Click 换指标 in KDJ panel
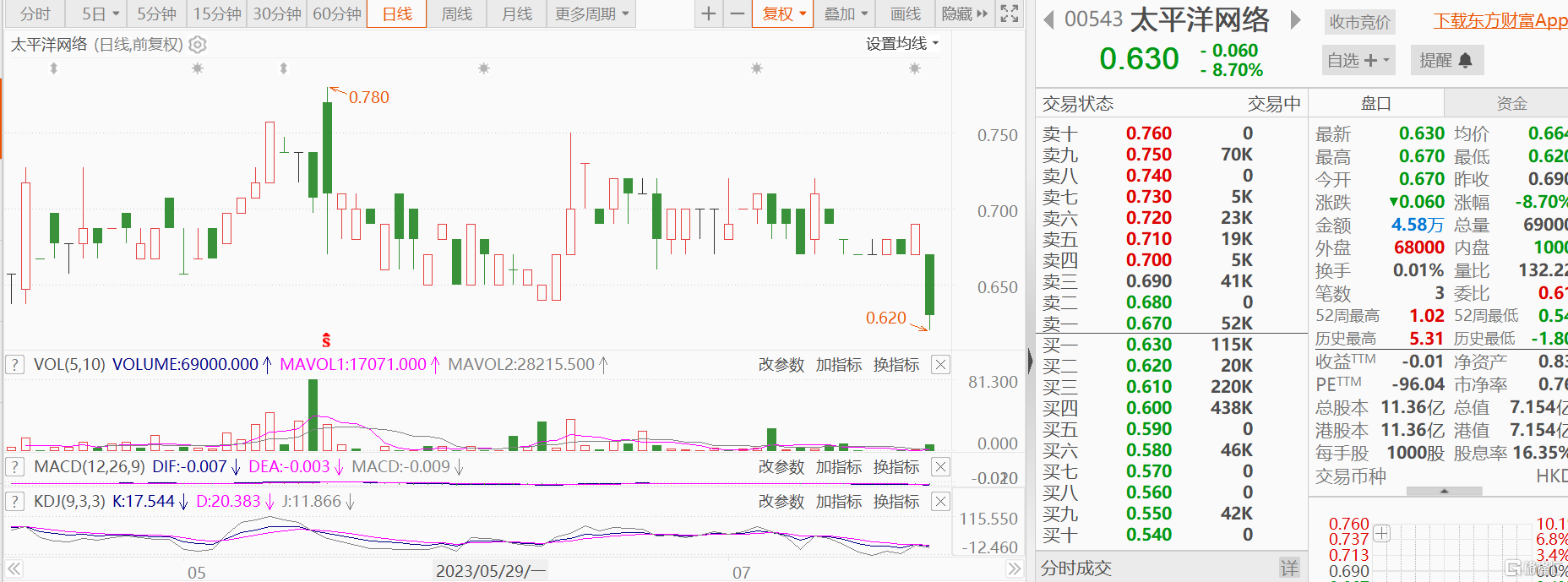The height and width of the screenshot is (582, 1568). pos(896,501)
